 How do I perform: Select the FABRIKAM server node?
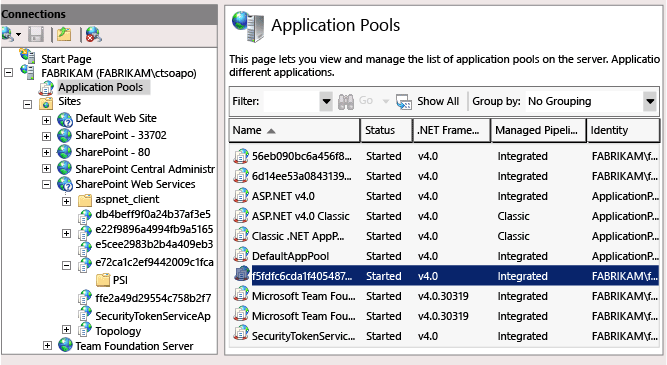[x=119, y=73]
